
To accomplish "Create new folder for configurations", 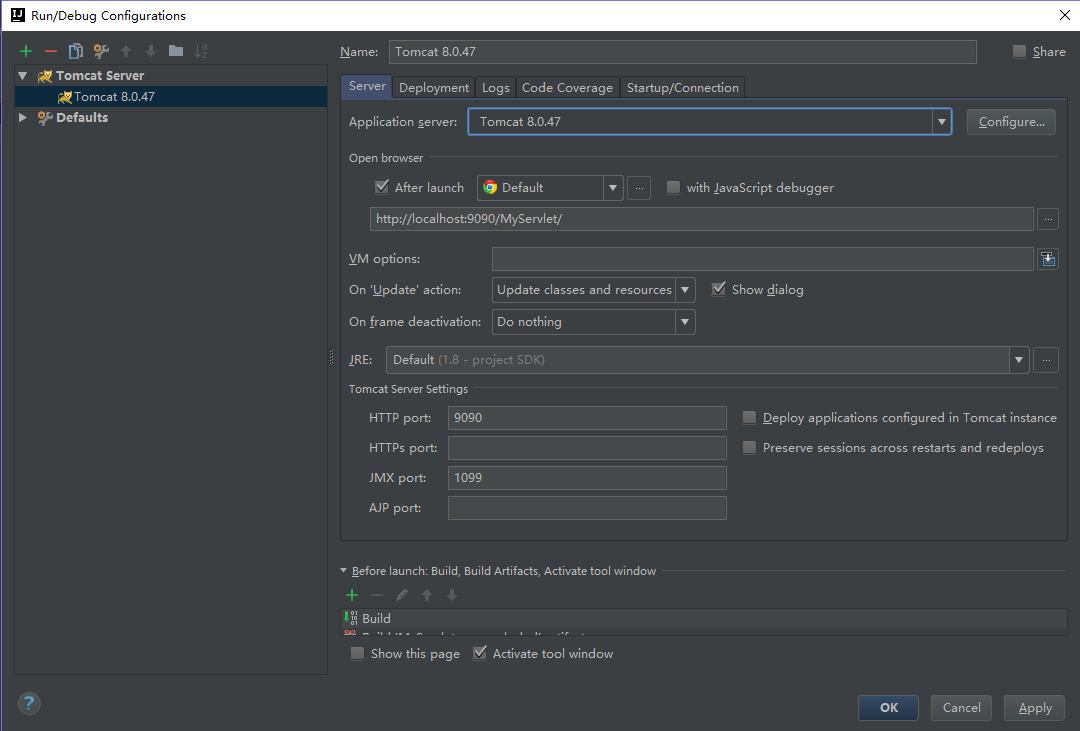I will tap(176, 51).
